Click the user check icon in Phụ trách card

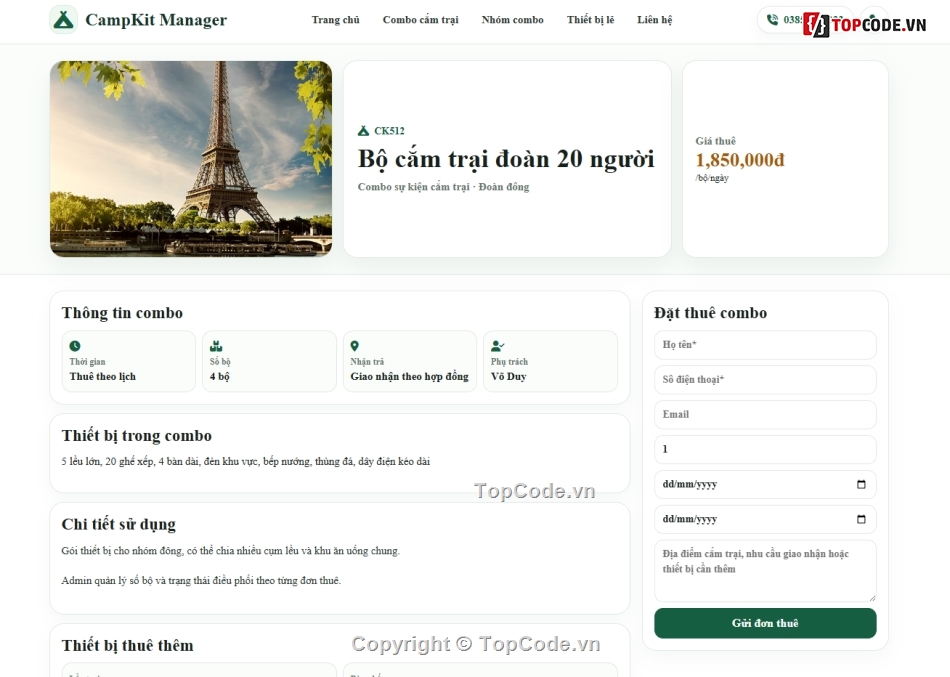tap(497, 346)
